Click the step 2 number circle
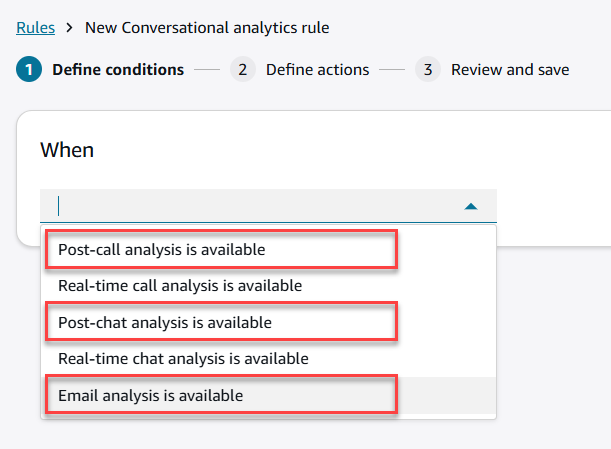611x449 pixels. (241, 70)
